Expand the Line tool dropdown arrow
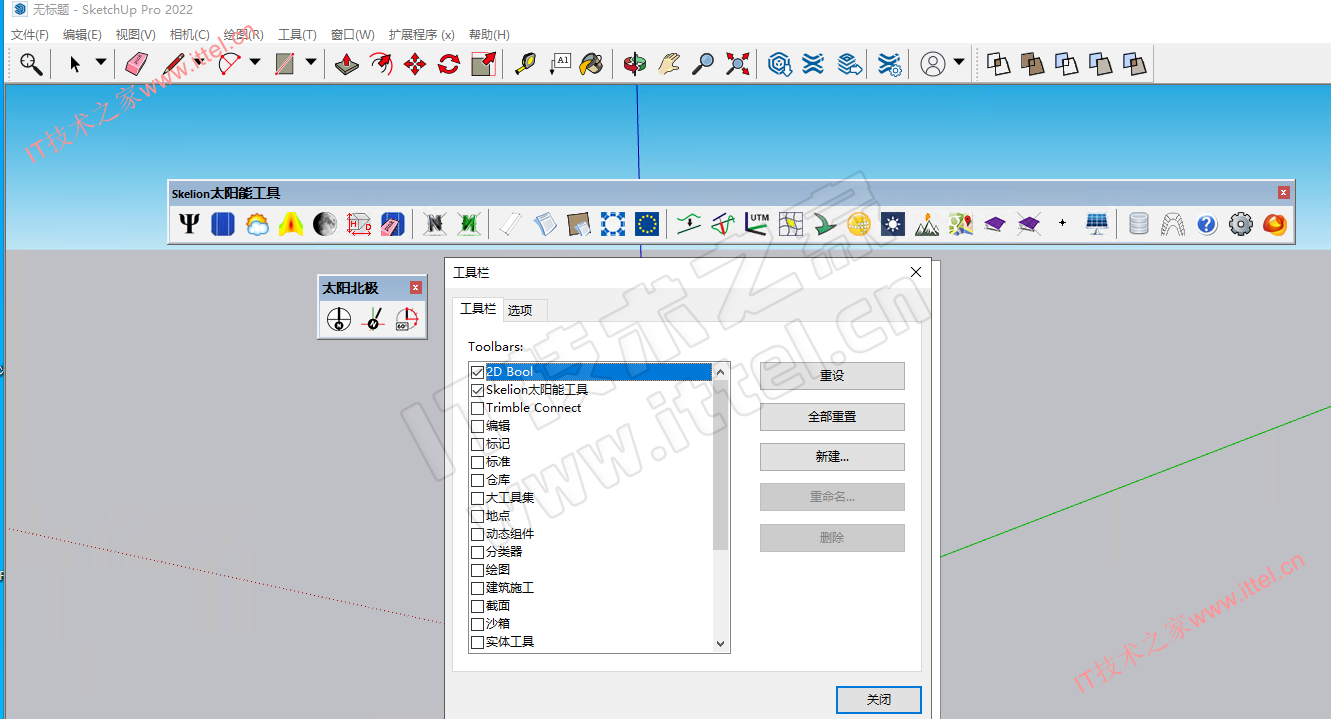 pyautogui.click(x=199, y=63)
